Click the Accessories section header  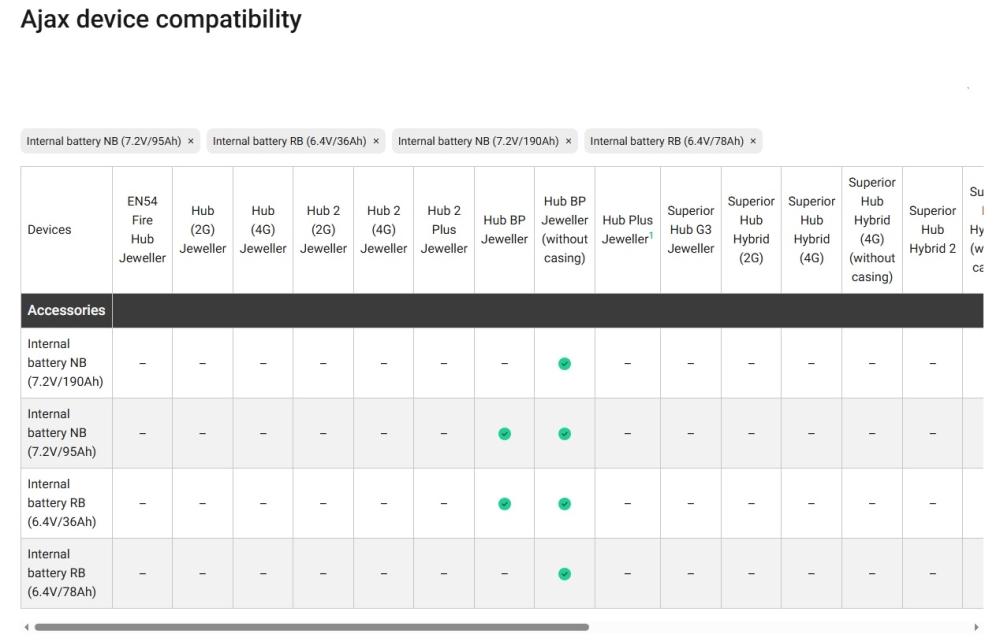(66, 311)
